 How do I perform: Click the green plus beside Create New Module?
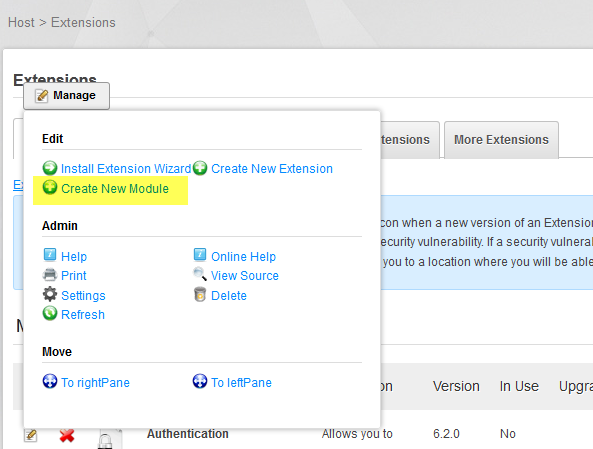point(50,187)
